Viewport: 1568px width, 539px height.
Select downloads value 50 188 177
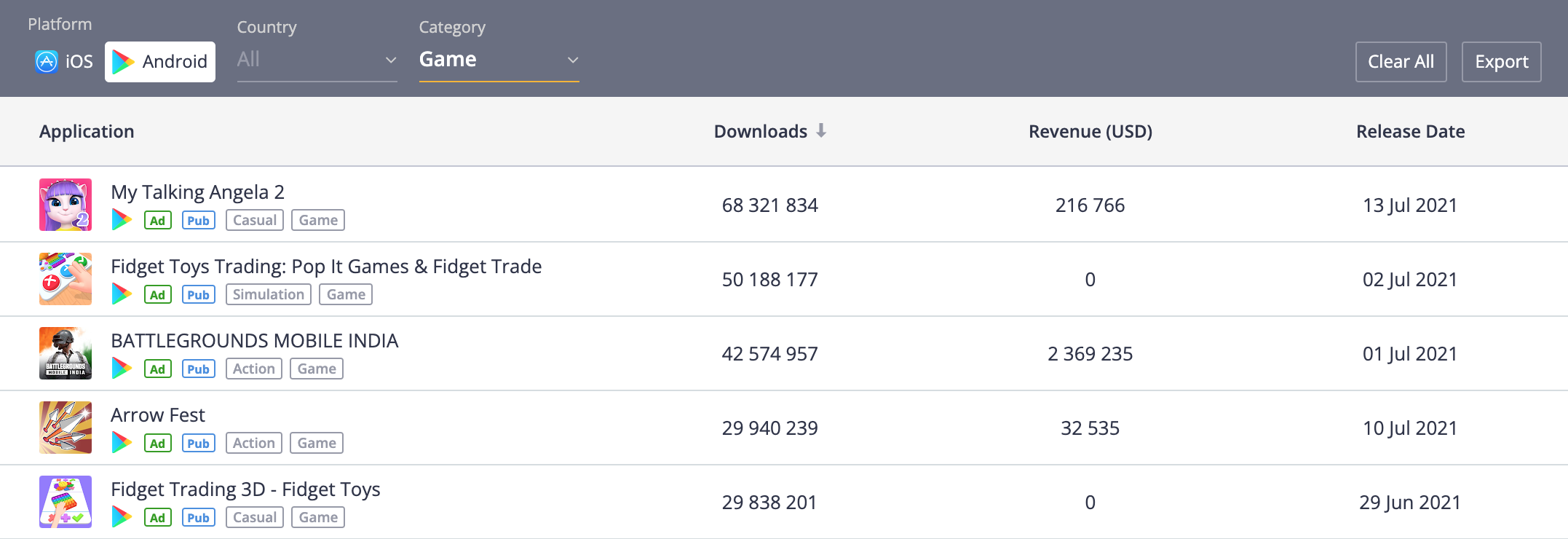(769, 280)
